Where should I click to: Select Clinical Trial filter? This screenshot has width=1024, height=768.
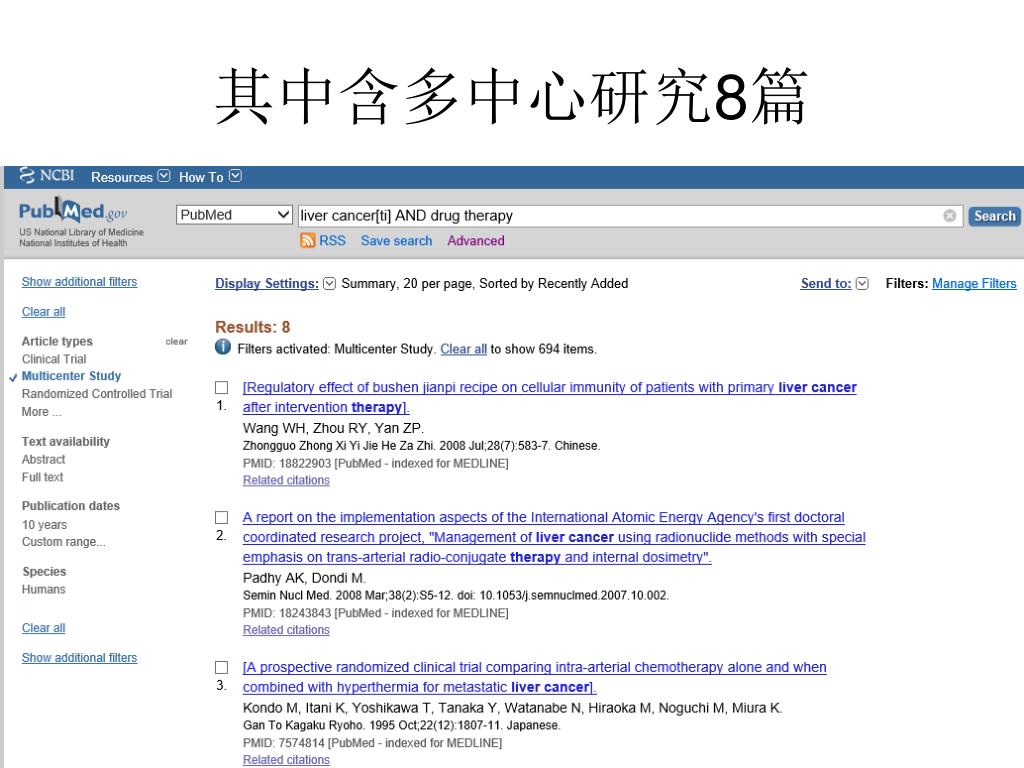[x=54, y=359]
